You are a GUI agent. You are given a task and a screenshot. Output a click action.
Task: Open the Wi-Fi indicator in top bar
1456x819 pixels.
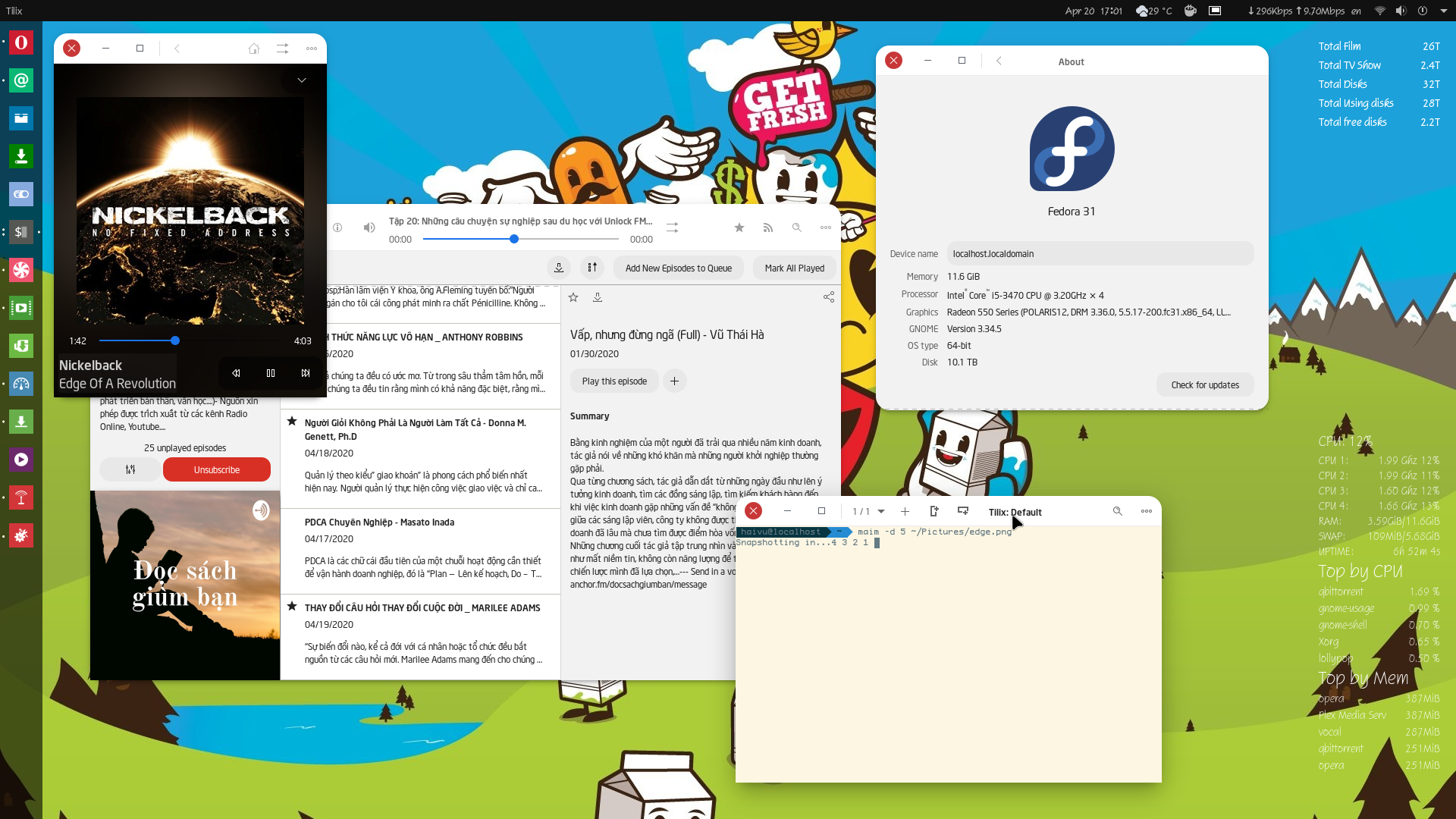(x=1380, y=11)
